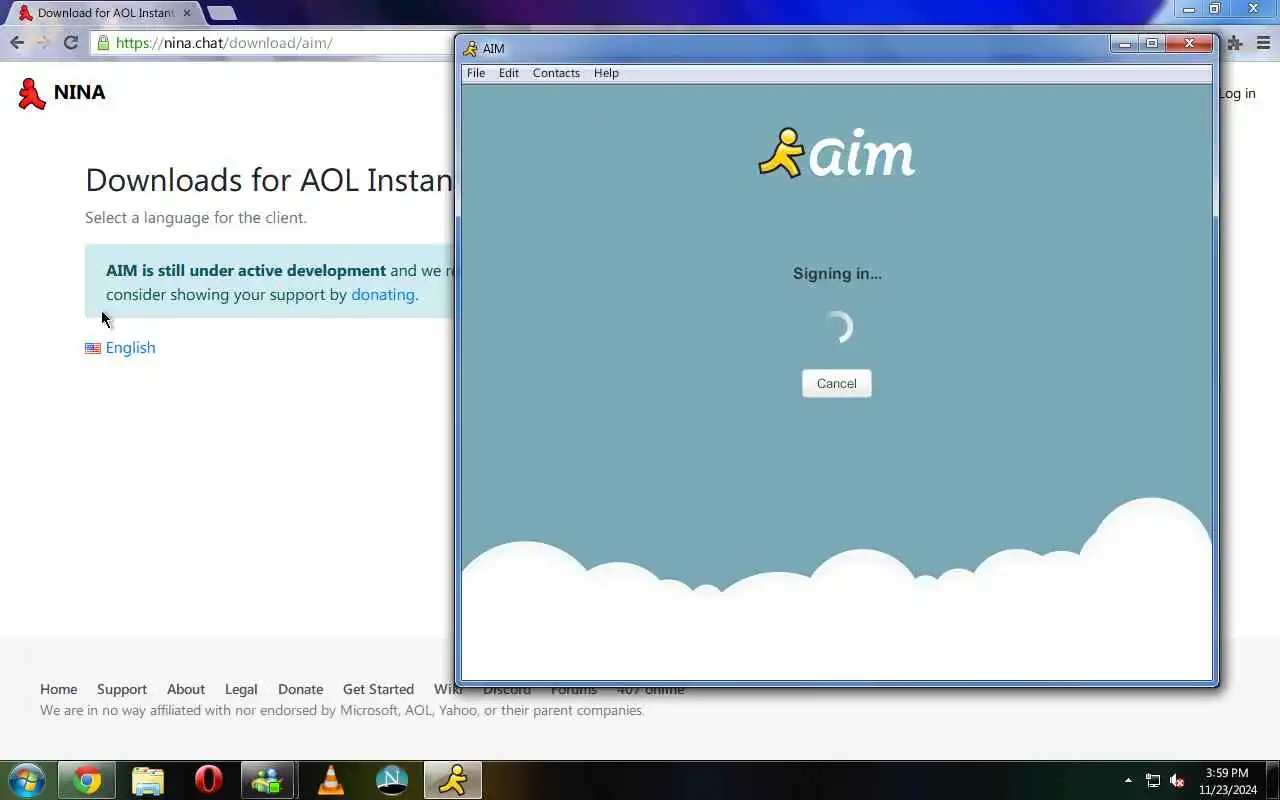Open the Windows Start menu orb

click(25, 780)
